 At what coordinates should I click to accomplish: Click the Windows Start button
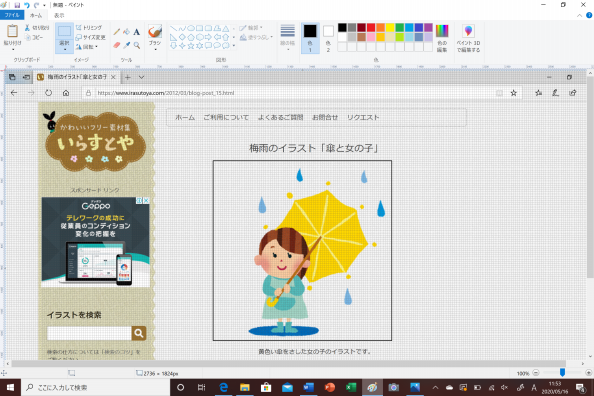[x=10, y=387]
